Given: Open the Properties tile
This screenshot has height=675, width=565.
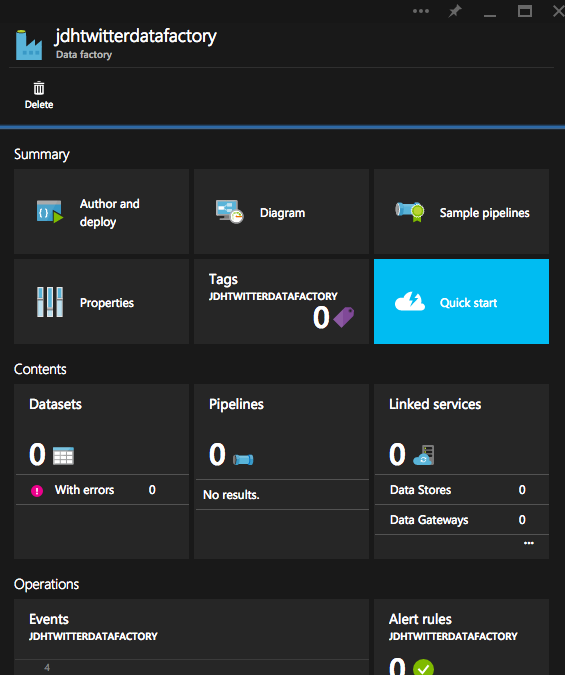Looking at the screenshot, I should pos(102,301).
